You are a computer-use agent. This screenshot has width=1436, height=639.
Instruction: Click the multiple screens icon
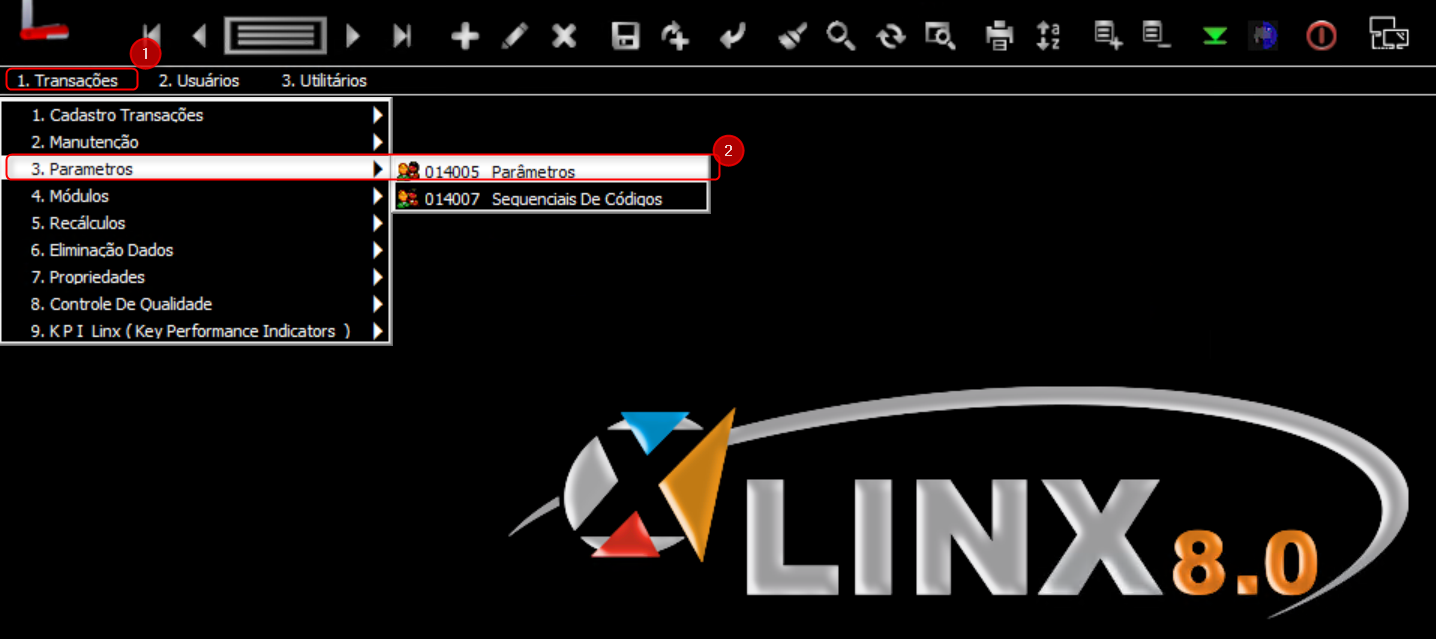(1389, 35)
